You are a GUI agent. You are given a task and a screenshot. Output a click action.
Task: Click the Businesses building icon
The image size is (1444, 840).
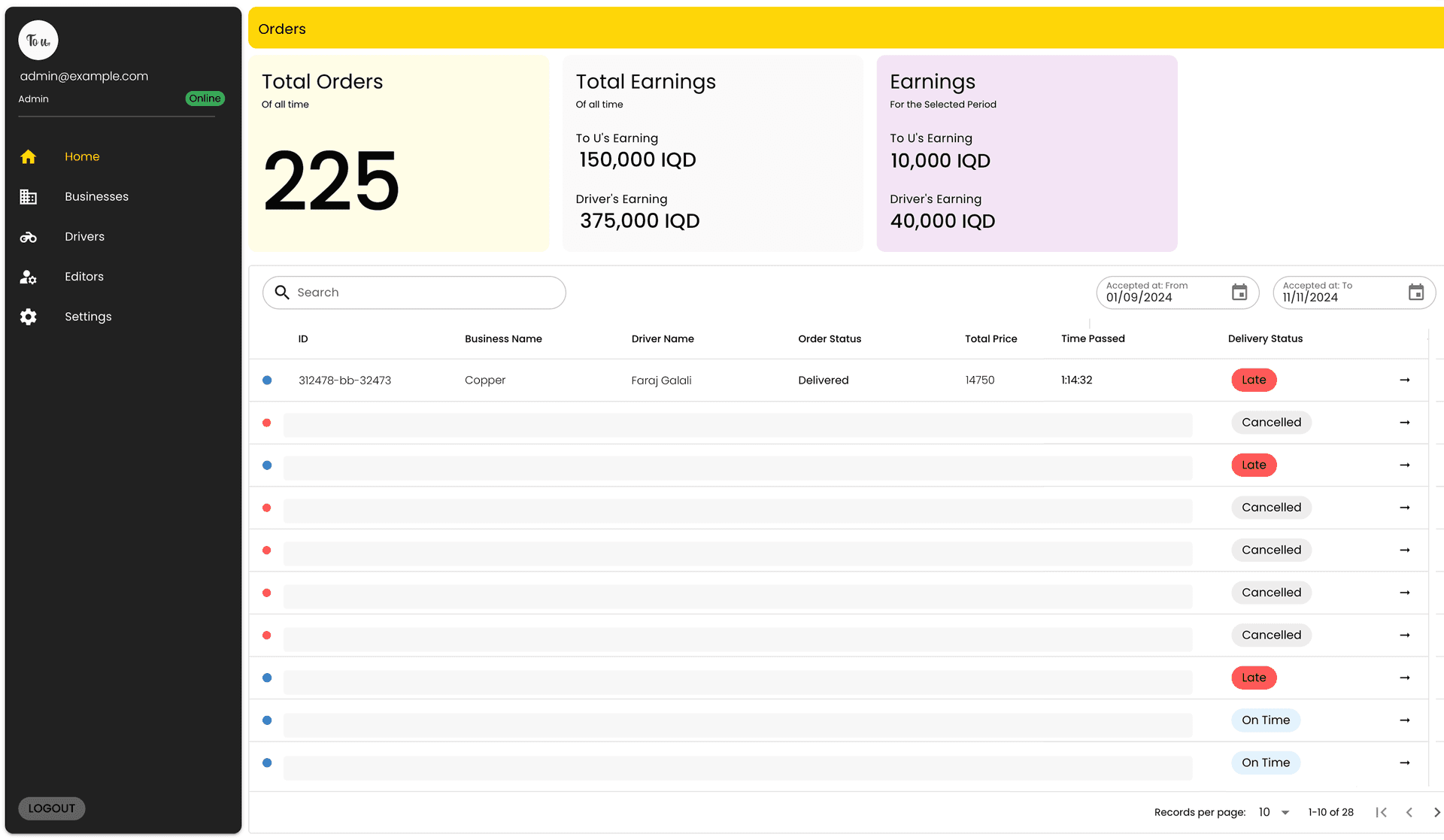[29, 196]
